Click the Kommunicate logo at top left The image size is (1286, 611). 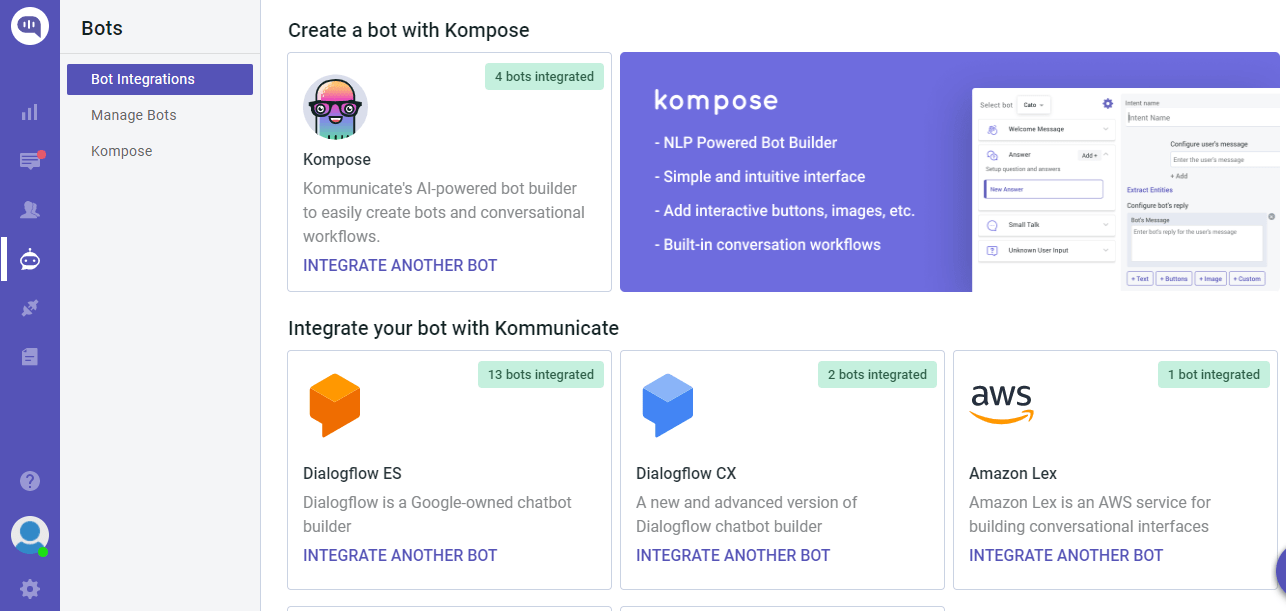click(29, 25)
